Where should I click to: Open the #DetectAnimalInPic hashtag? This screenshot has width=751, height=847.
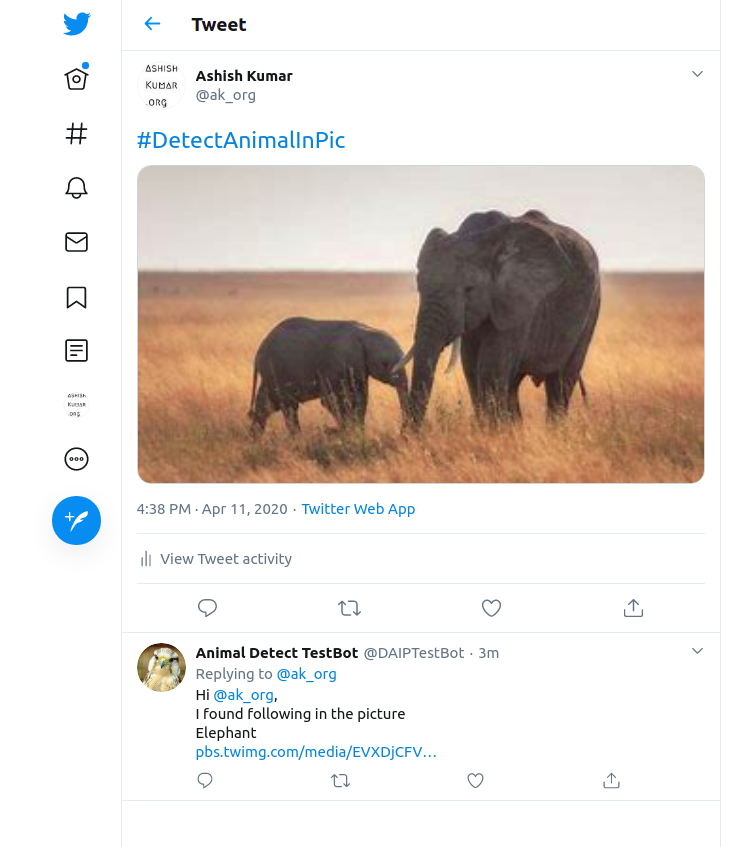[241, 140]
